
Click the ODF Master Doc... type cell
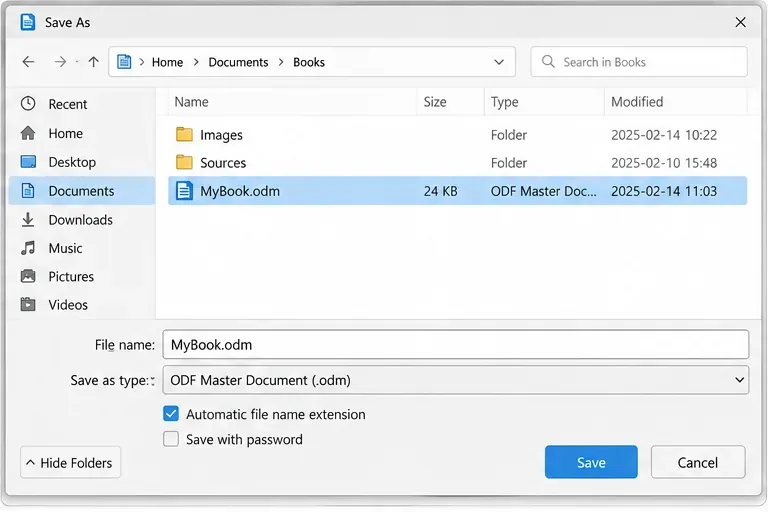pyautogui.click(x=544, y=191)
